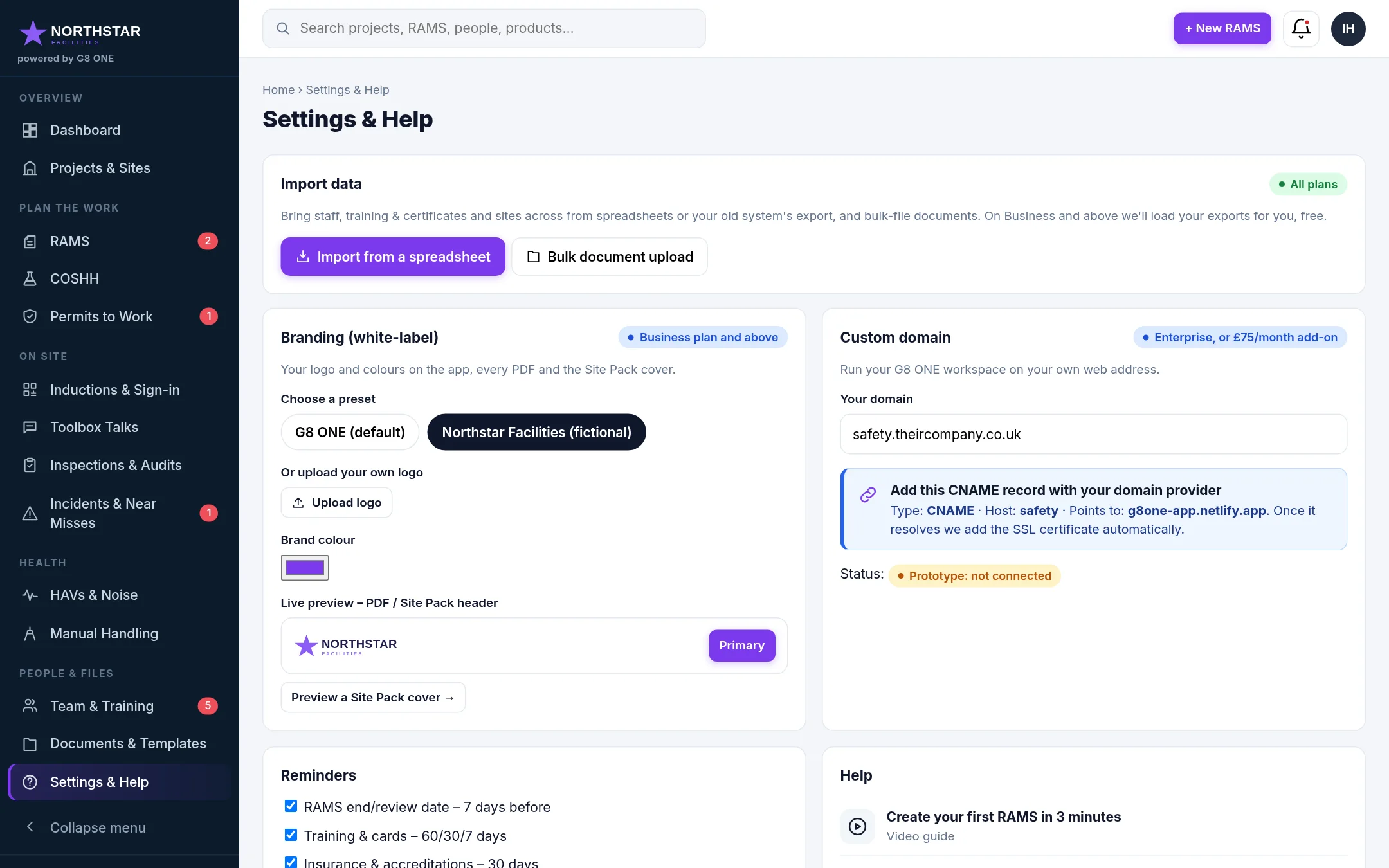Click the Documents & Templates folder icon
1389x868 pixels.
point(30,744)
